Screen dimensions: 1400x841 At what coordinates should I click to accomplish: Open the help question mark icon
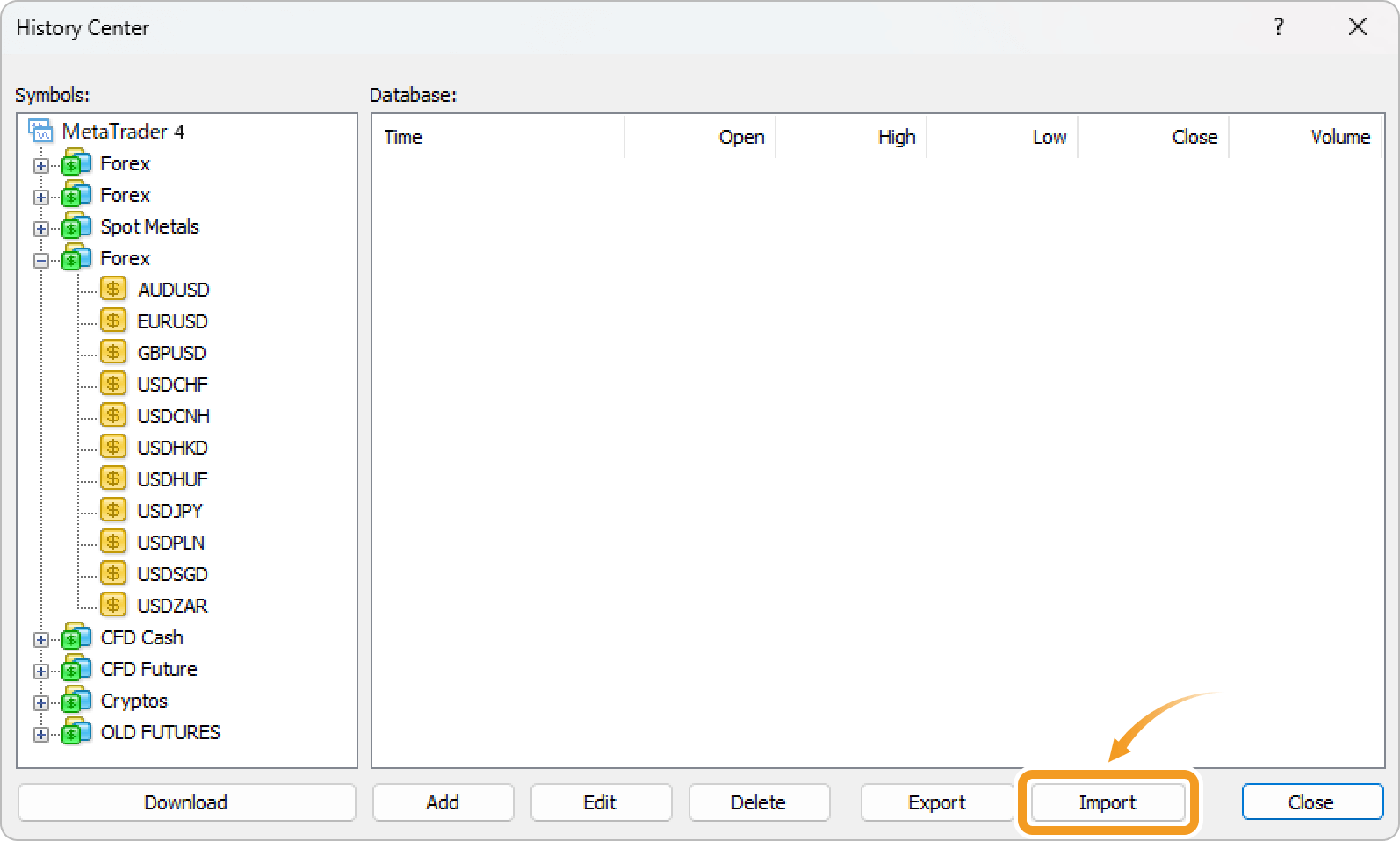pyautogui.click(x=1279, y=27)
